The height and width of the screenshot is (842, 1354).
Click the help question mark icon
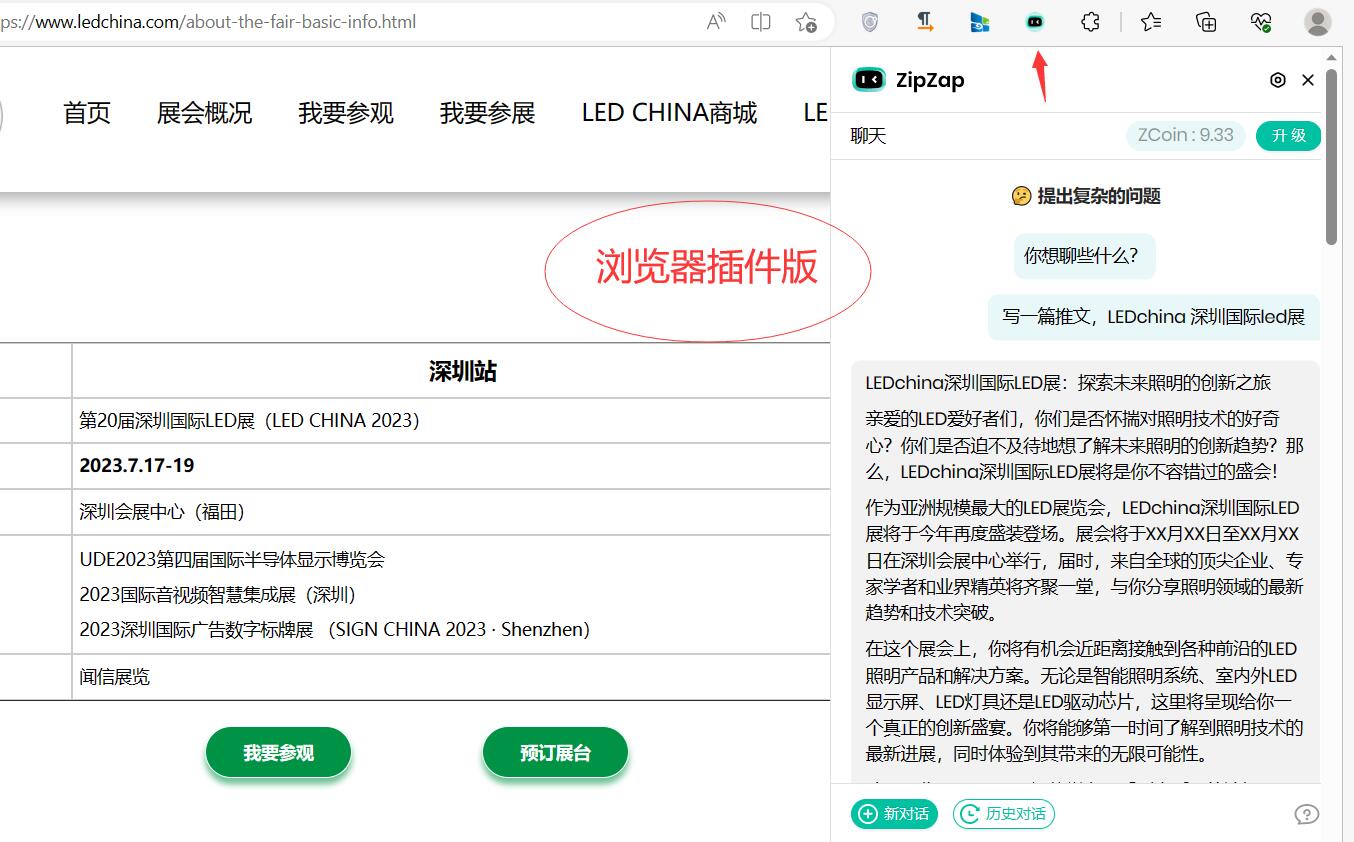pos(1306,814)
